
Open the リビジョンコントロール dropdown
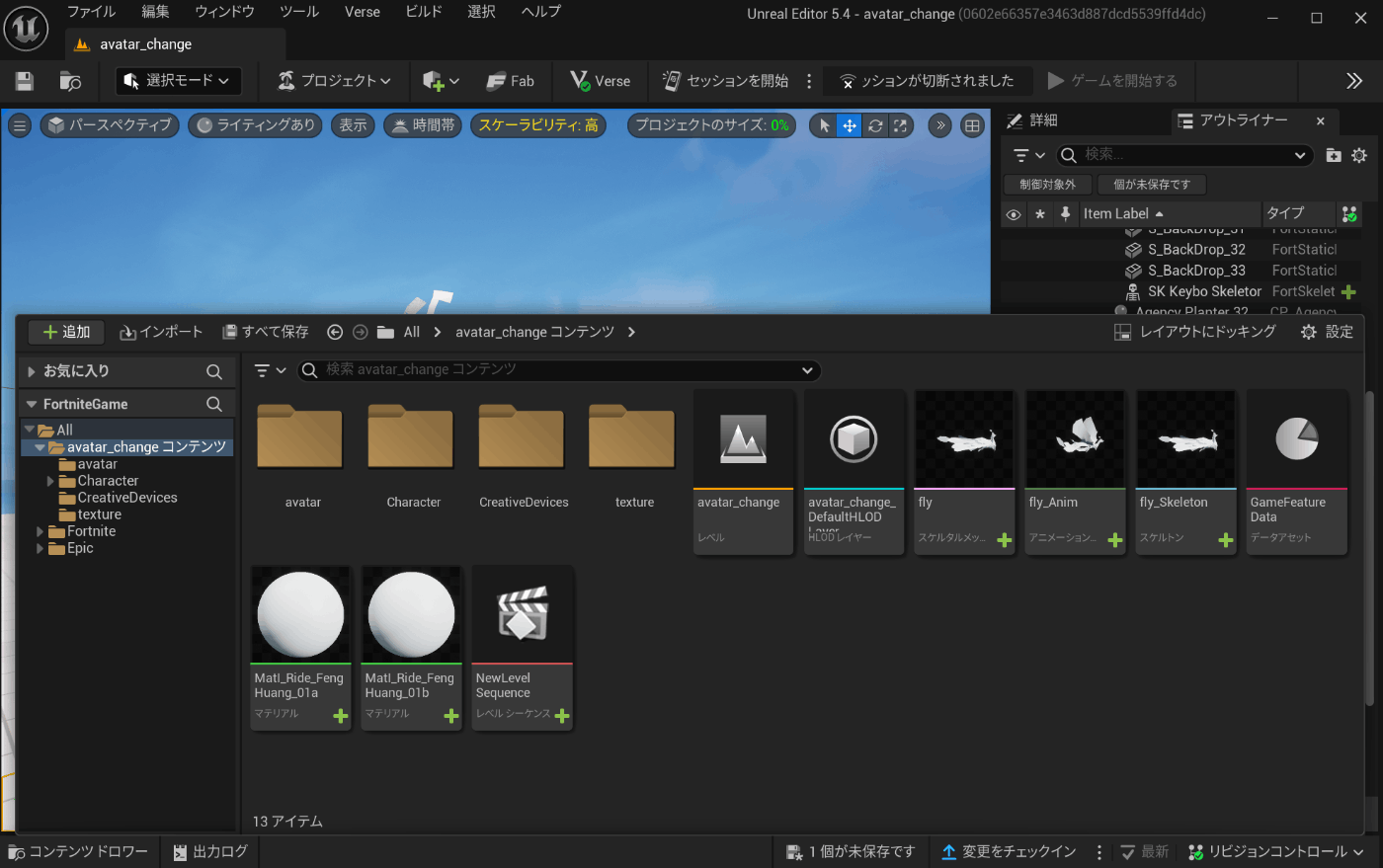pos(1275,851)
